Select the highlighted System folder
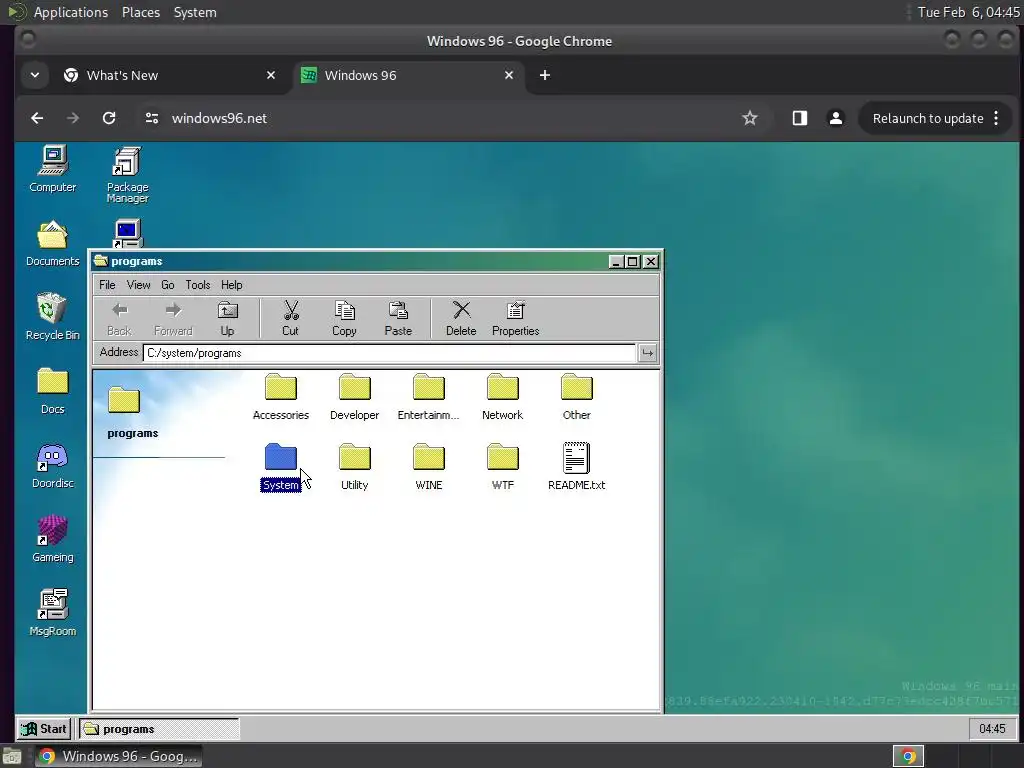 [x=281, y=467]
